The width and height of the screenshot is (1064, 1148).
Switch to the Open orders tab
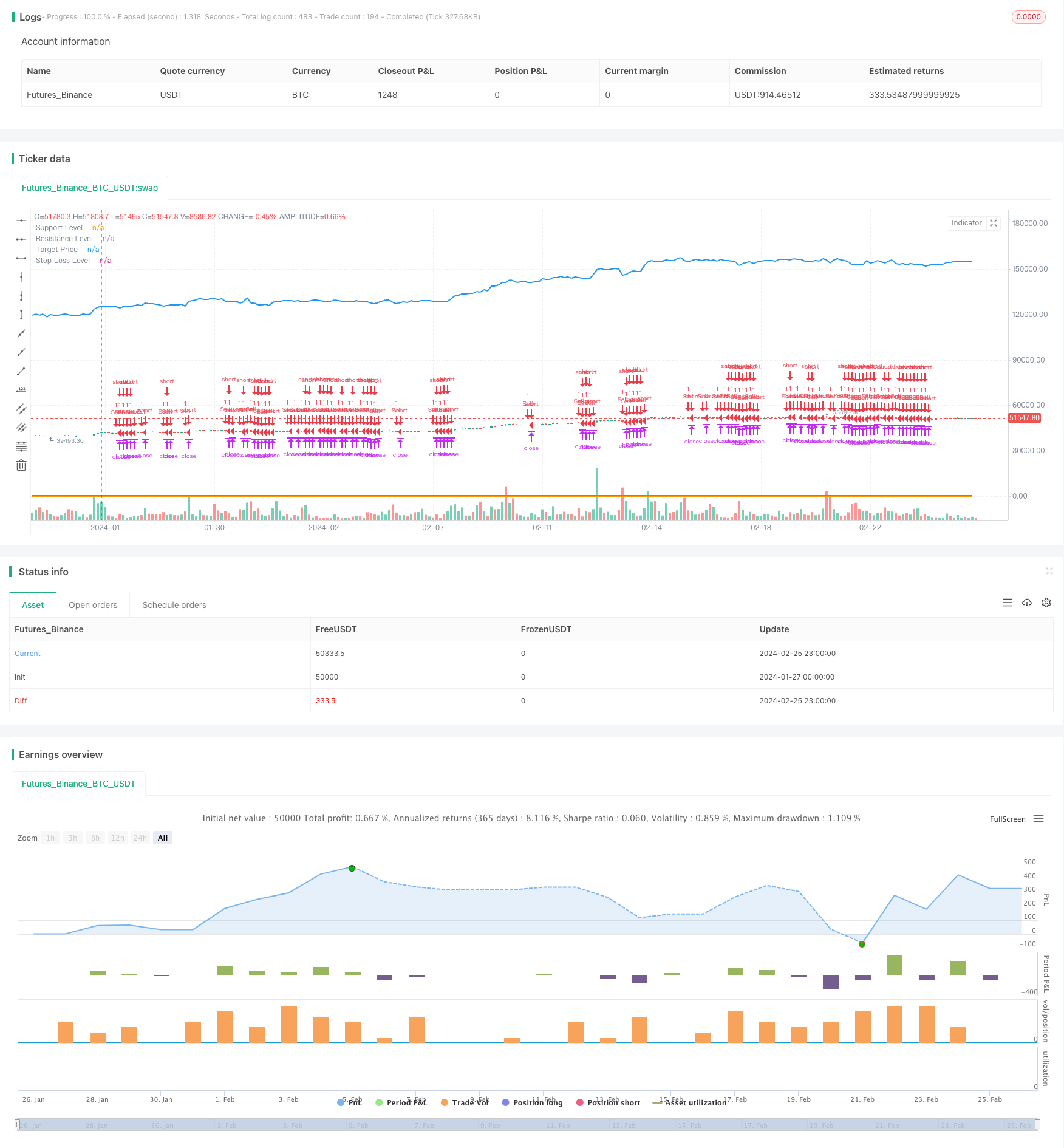[93, 605]
